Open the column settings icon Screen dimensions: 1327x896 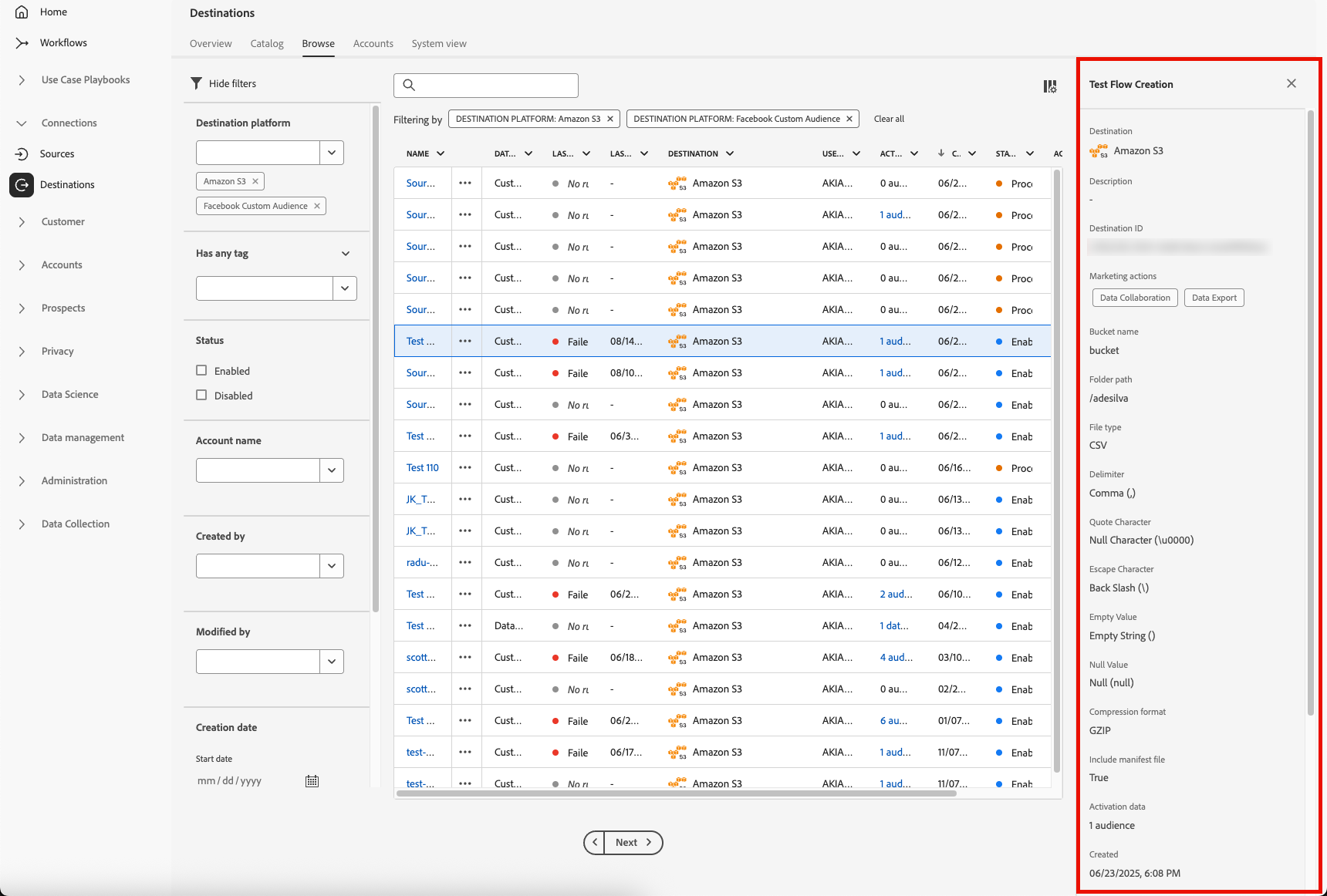click(1050, 86)
